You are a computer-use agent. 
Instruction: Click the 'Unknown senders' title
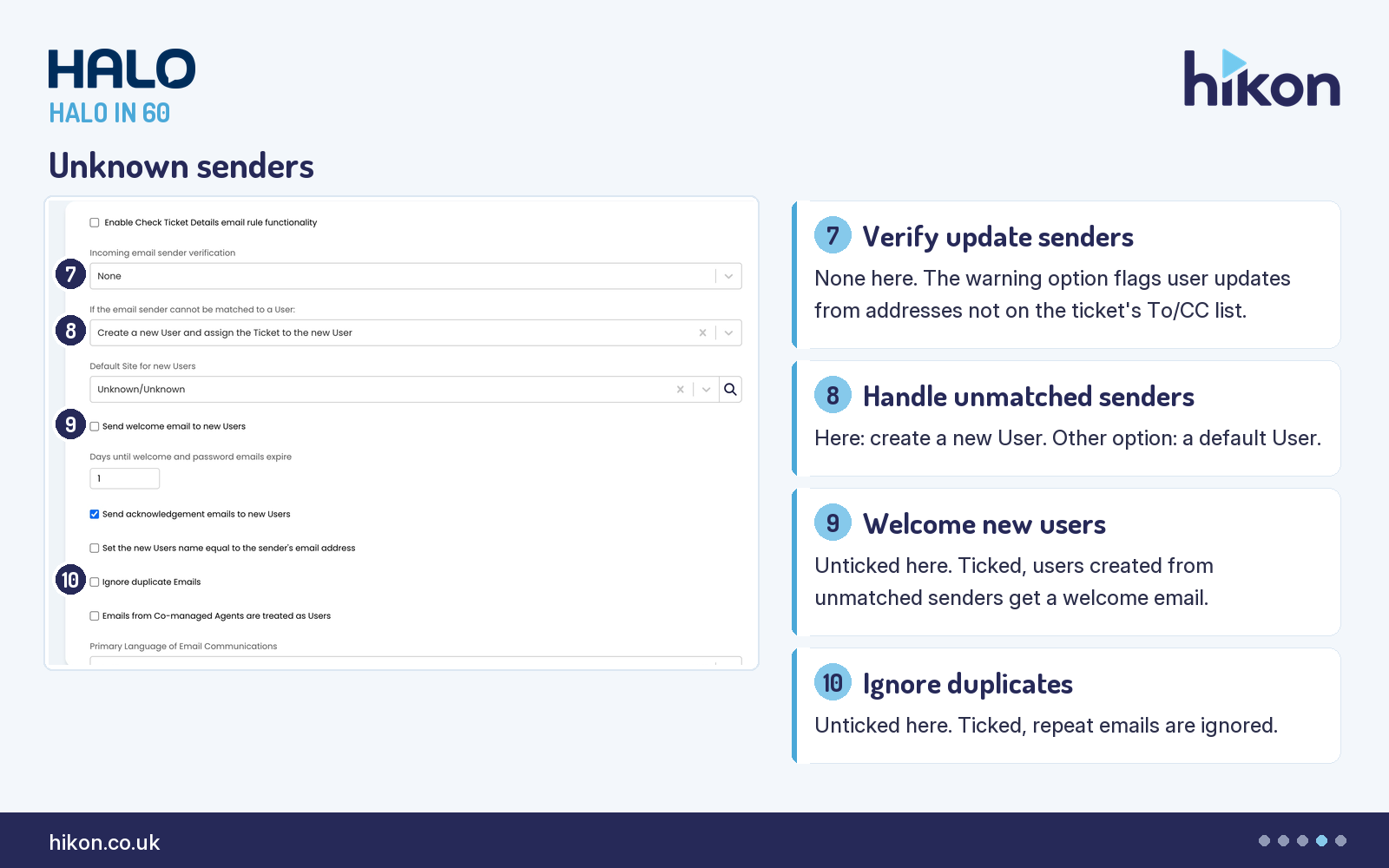[x=181, y=166]
